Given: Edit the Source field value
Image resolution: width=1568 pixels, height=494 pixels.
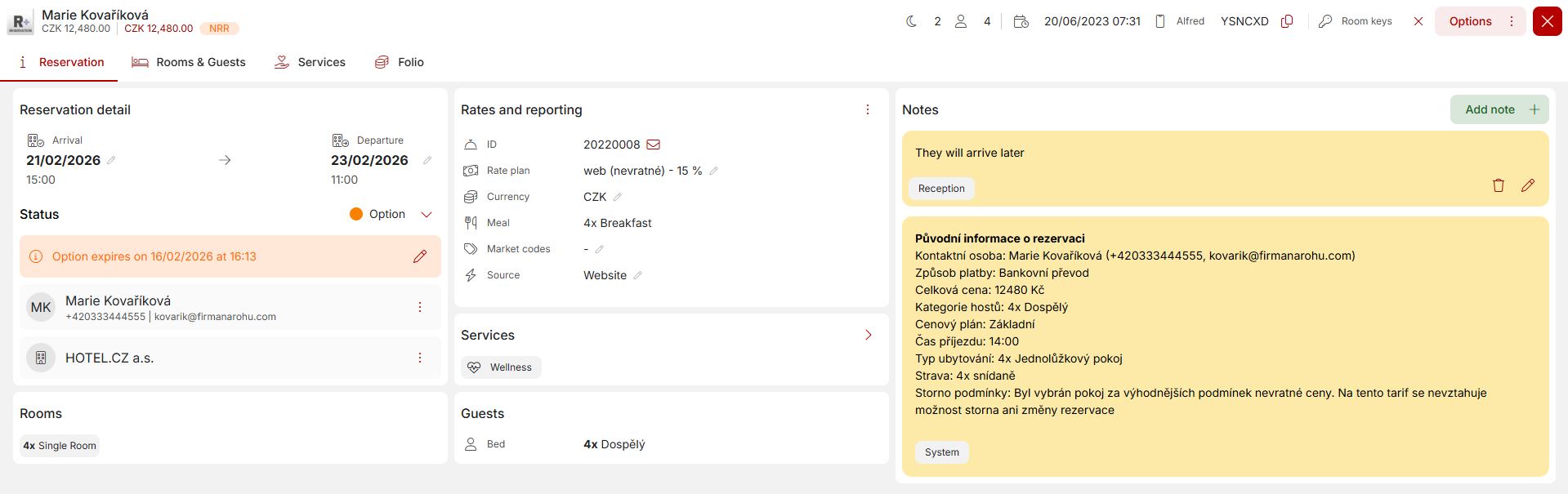Looking at the screenshot, I should (637, 276).
